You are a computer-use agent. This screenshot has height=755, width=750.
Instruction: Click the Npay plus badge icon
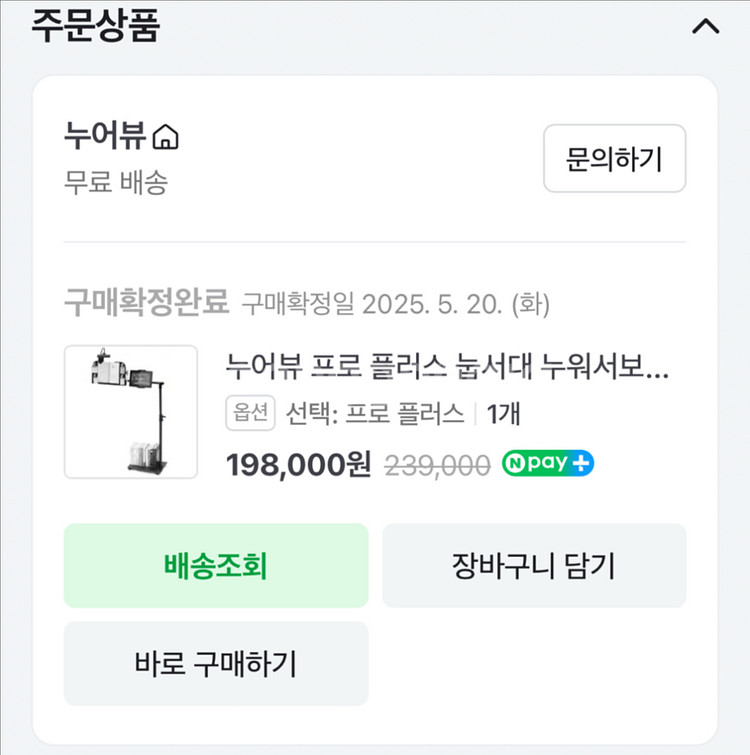point(582,464)
